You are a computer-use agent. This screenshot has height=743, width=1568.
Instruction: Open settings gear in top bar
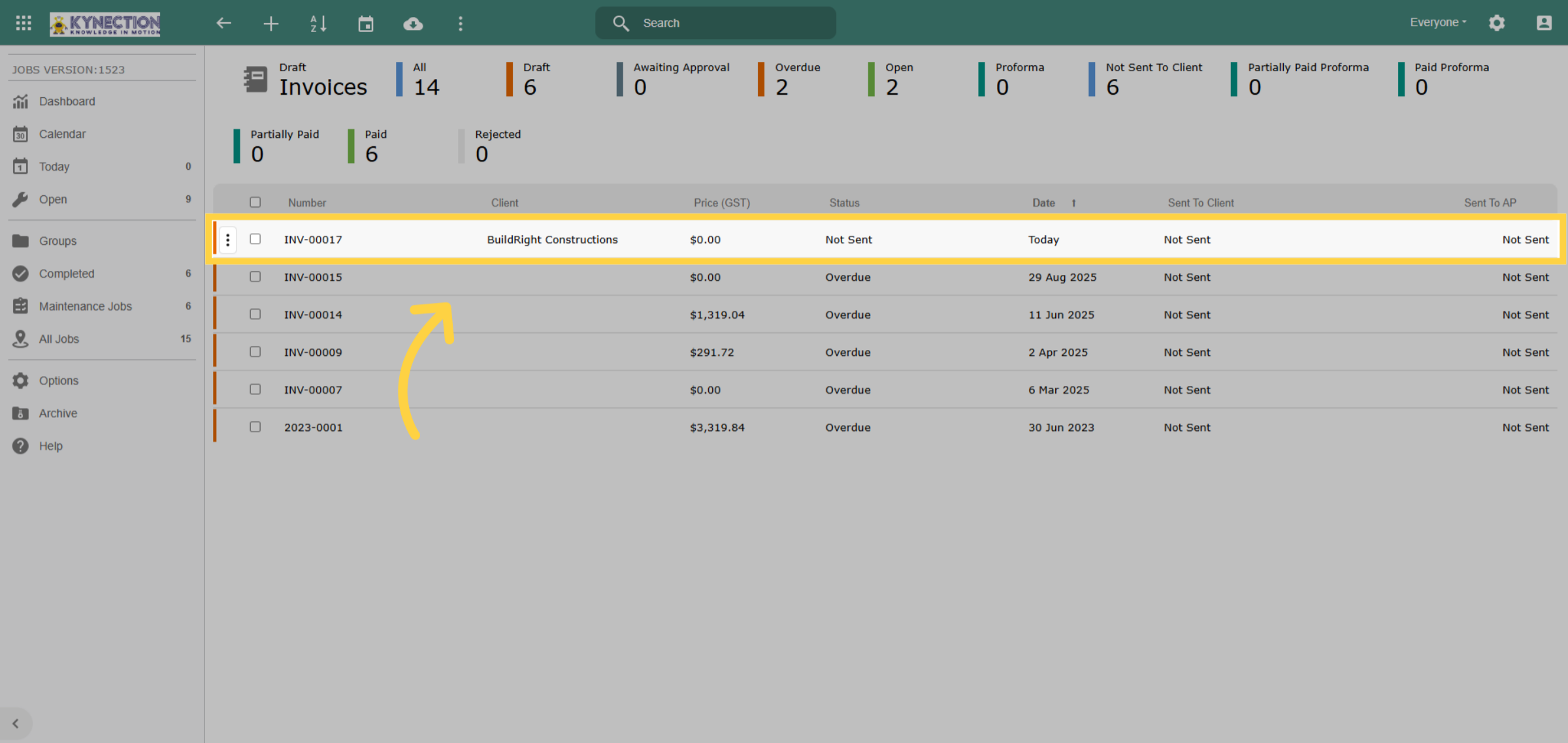click(x=1497, y=23)
